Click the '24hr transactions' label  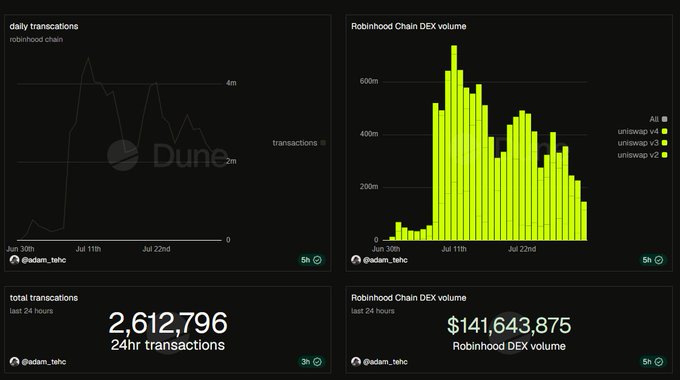[x=168, y=345]
